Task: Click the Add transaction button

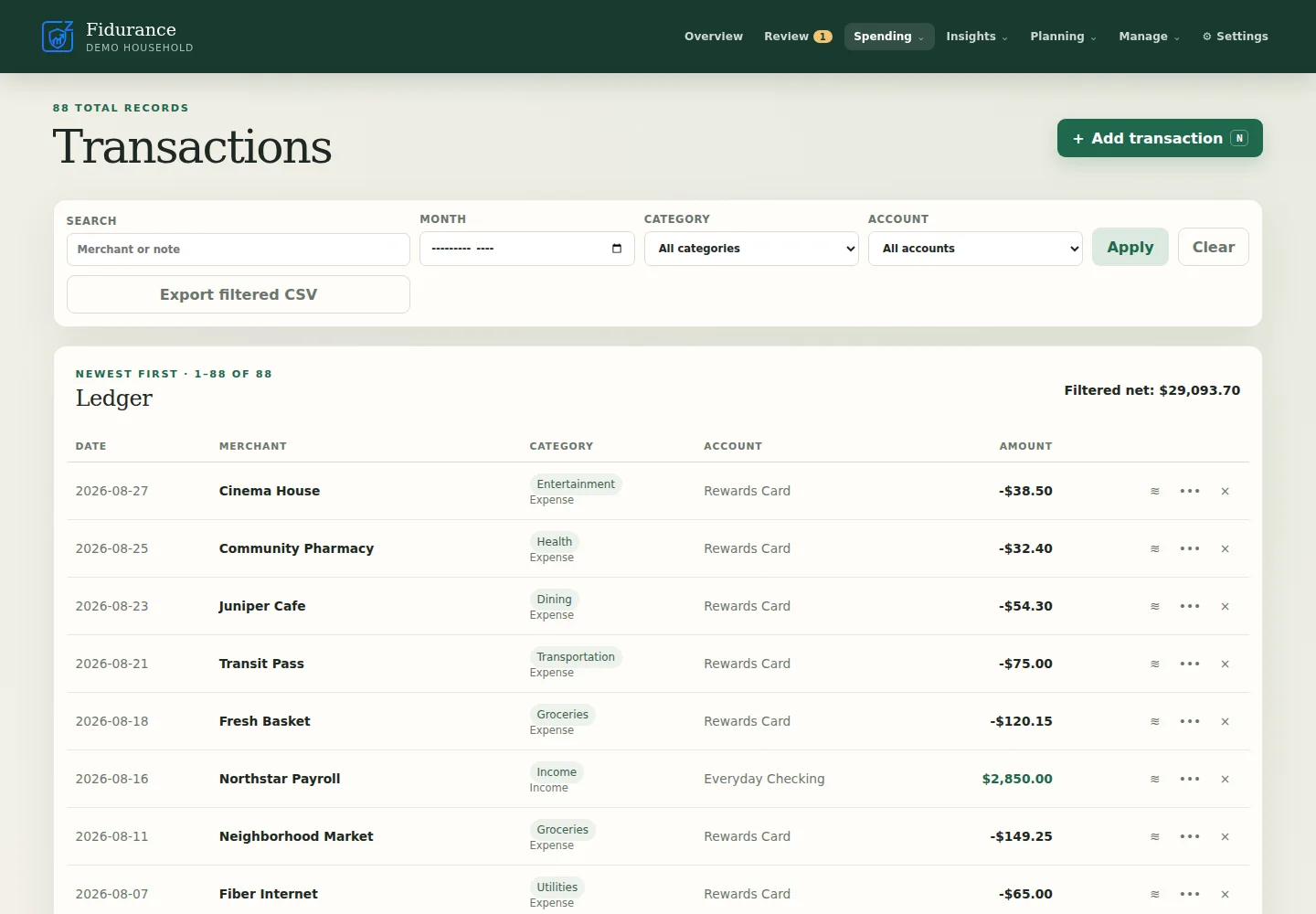Action: [x=1160, y=138]
